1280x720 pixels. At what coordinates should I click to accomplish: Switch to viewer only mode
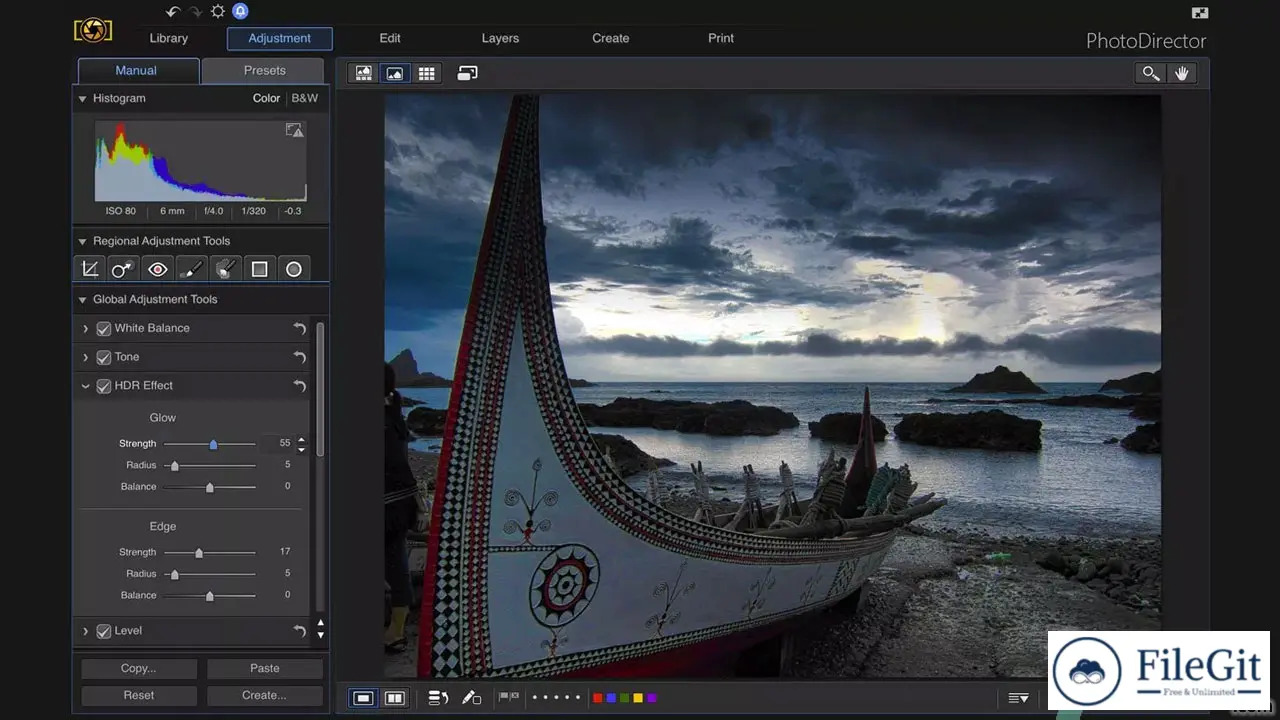(x=395, y=74)
